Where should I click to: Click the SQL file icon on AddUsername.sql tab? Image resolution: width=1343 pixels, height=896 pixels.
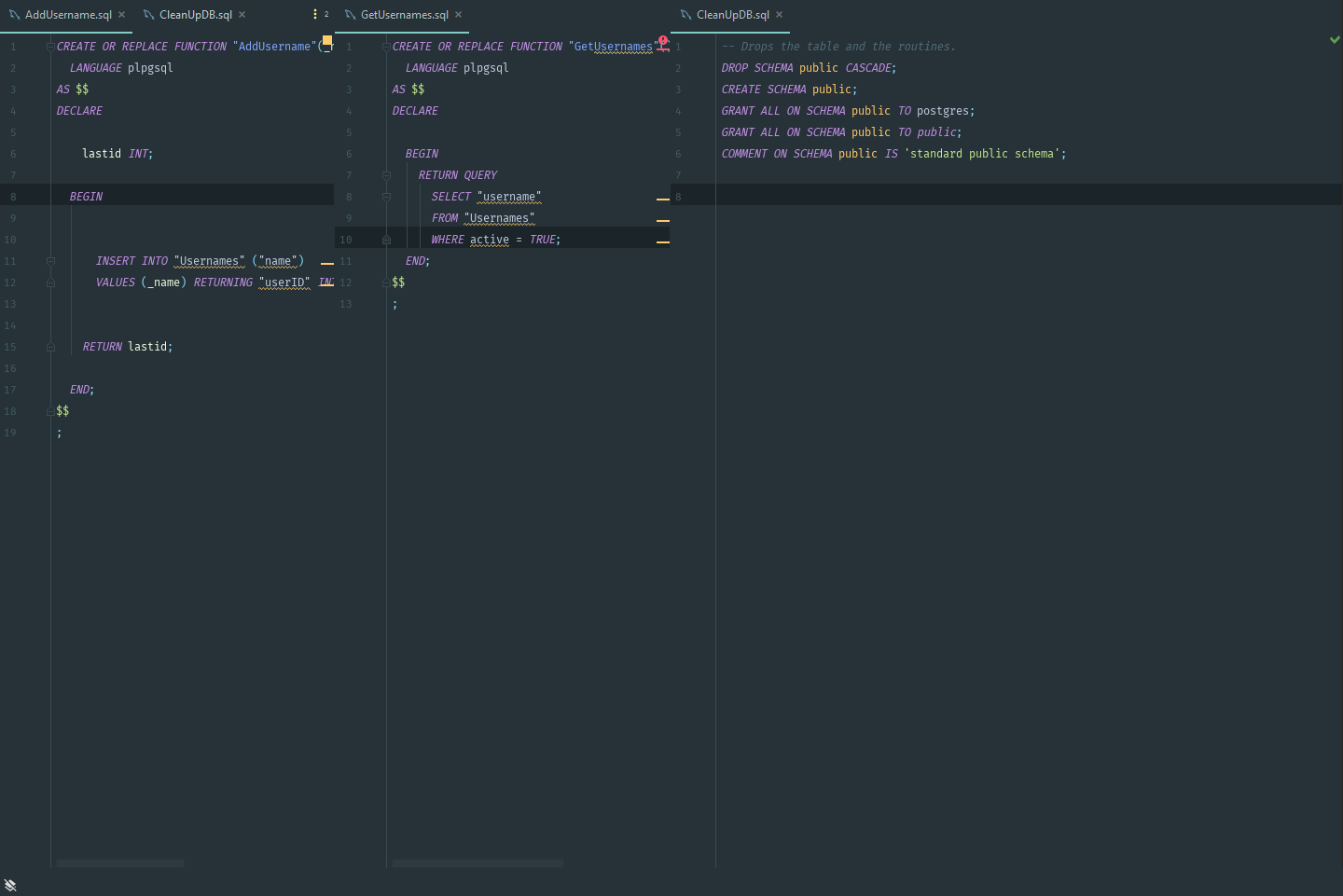coord(13,14)
